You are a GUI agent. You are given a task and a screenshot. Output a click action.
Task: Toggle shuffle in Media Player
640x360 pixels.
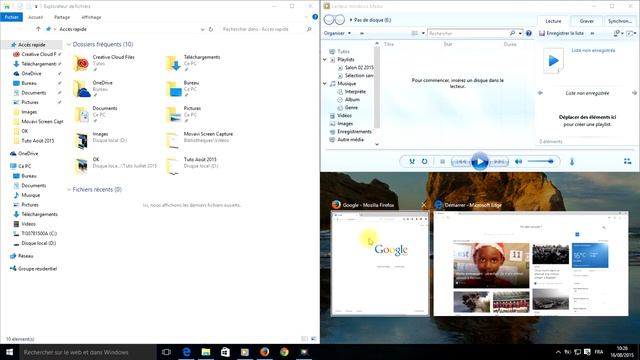[x=412, y=162]
